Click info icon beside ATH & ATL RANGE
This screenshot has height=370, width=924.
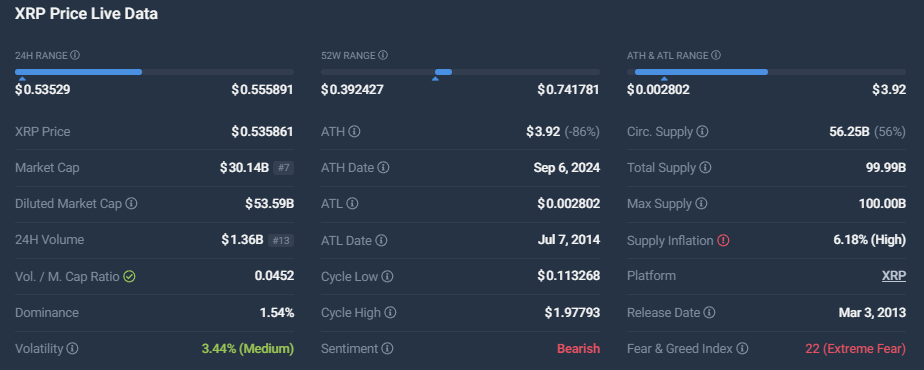coord(716,55)
